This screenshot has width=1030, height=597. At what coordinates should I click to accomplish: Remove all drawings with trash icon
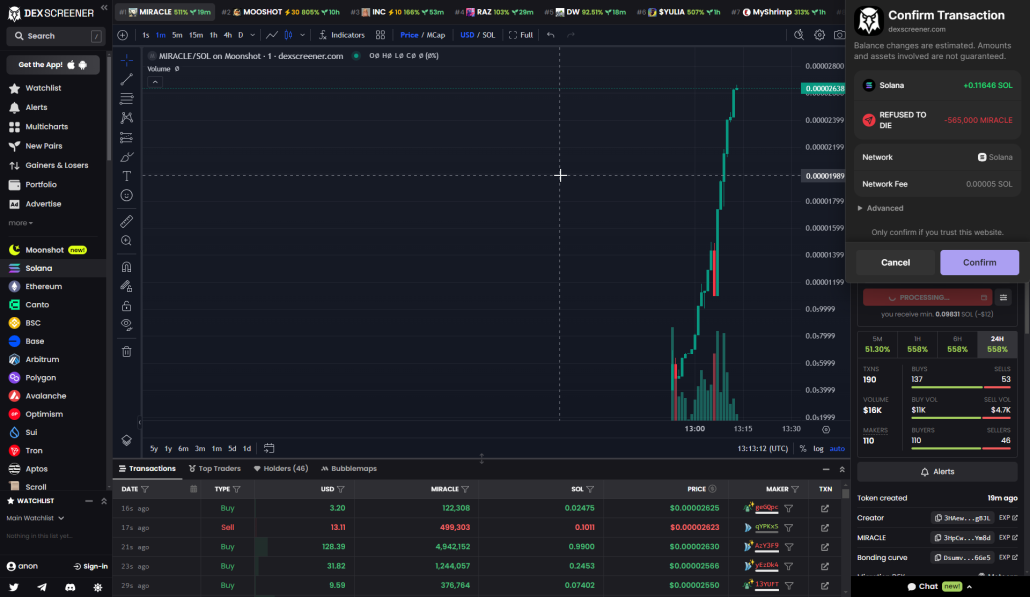click(126, 352)
